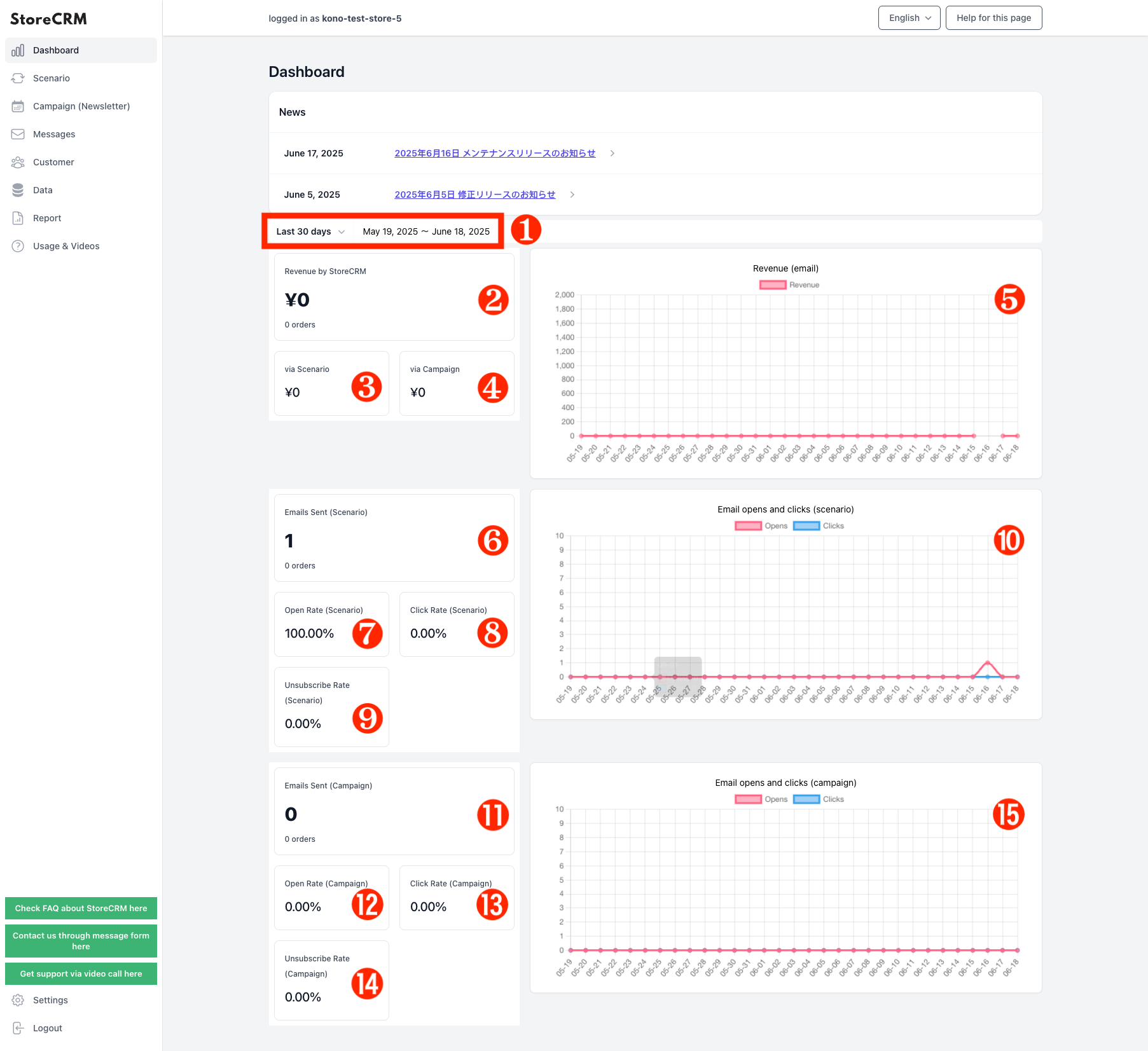Click the Messages envelope icon
This screenshot has width=1148, height=1051.
pyautogui.click(x=18, y=134)
